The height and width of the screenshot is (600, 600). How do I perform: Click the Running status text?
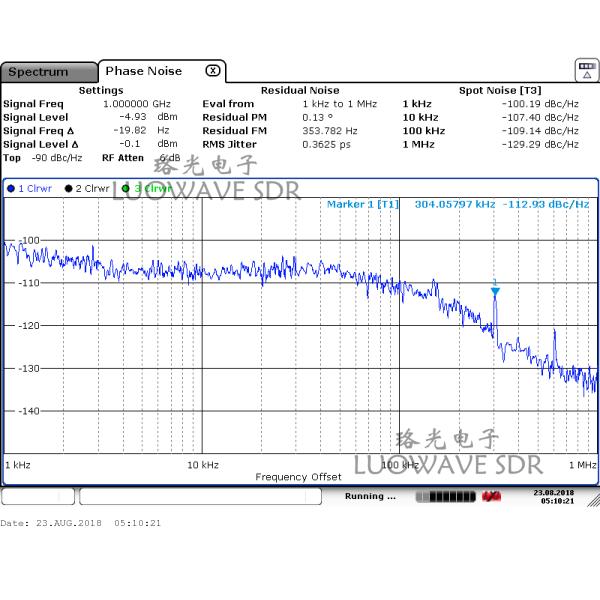point(370,496)
